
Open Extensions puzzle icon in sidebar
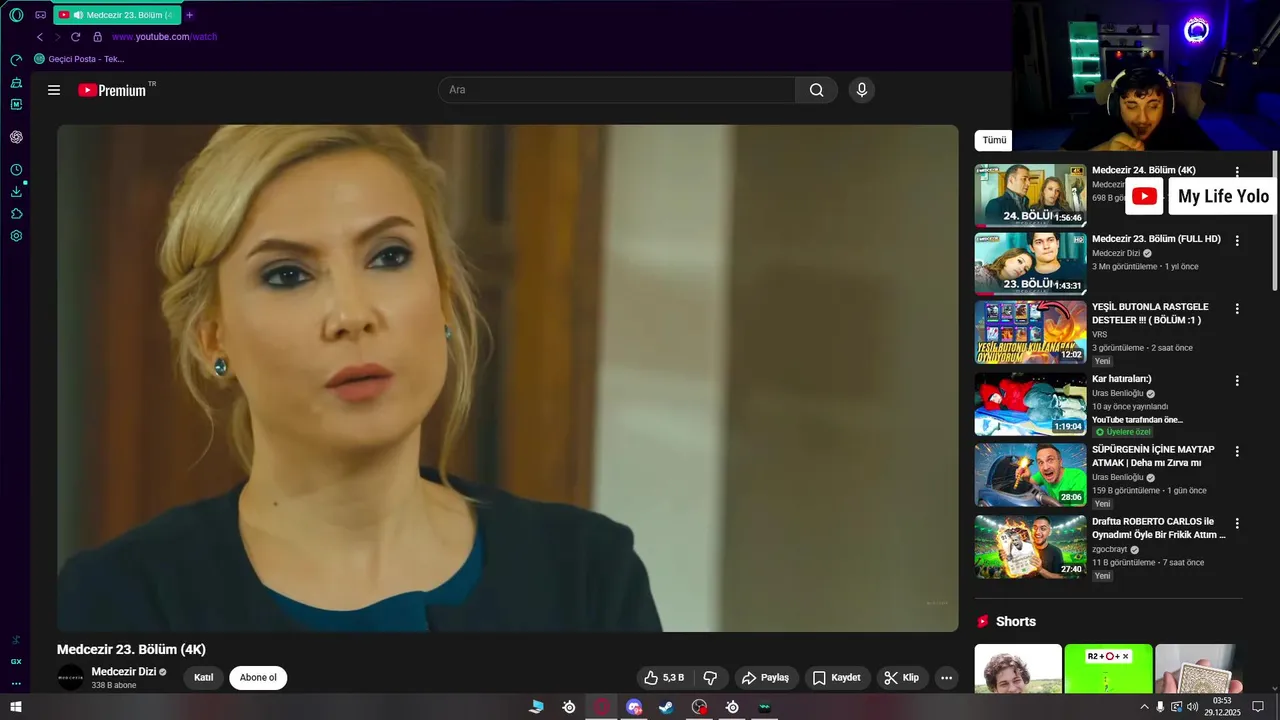(16, 214)
